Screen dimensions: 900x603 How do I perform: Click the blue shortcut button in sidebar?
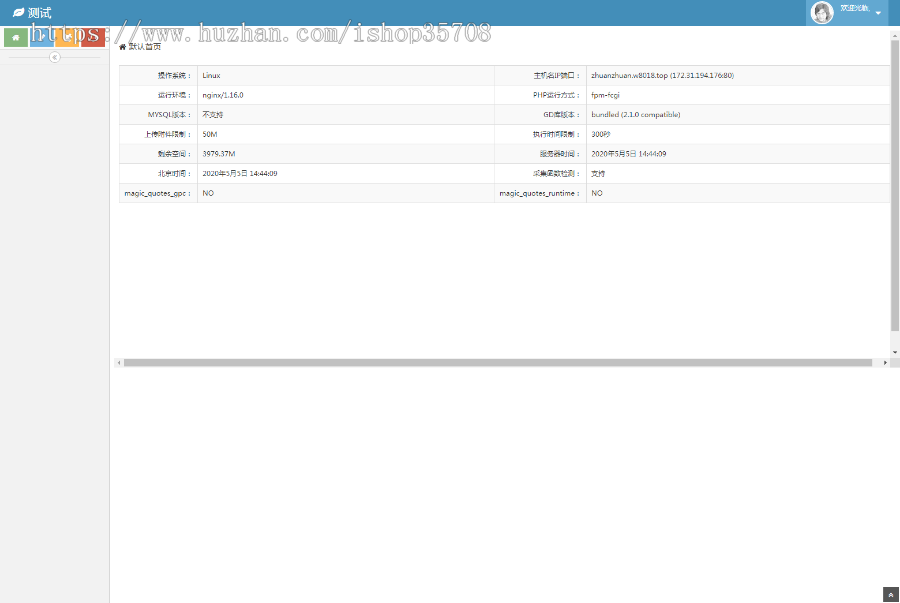(42, 37)
